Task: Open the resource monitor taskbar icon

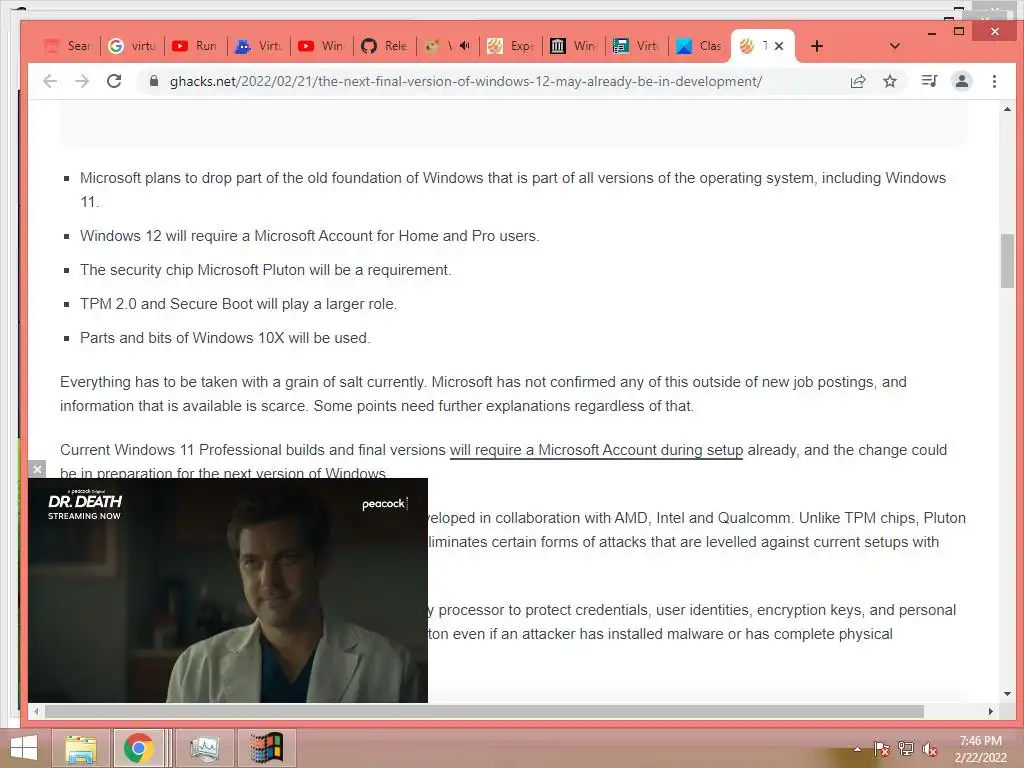Action: click(x=204, y=748)
